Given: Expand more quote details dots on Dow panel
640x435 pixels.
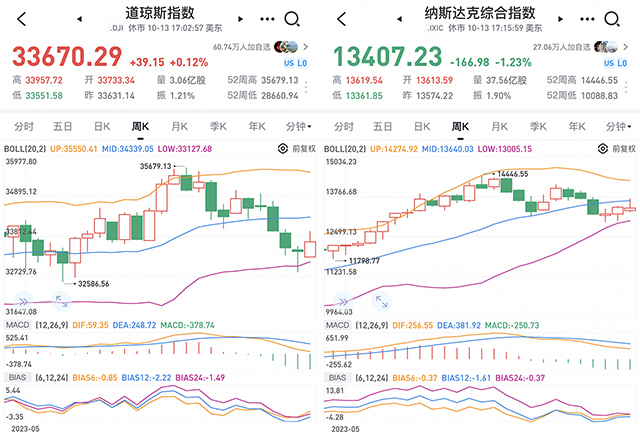Looking at the screenshot, I should click(x=306, y=88).
